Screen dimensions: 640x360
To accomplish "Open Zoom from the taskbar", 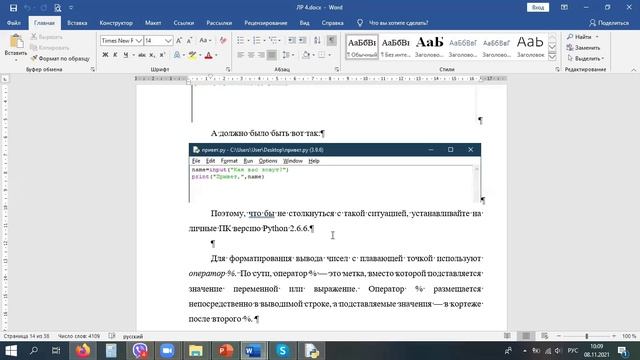I will (x=167, y=351).
